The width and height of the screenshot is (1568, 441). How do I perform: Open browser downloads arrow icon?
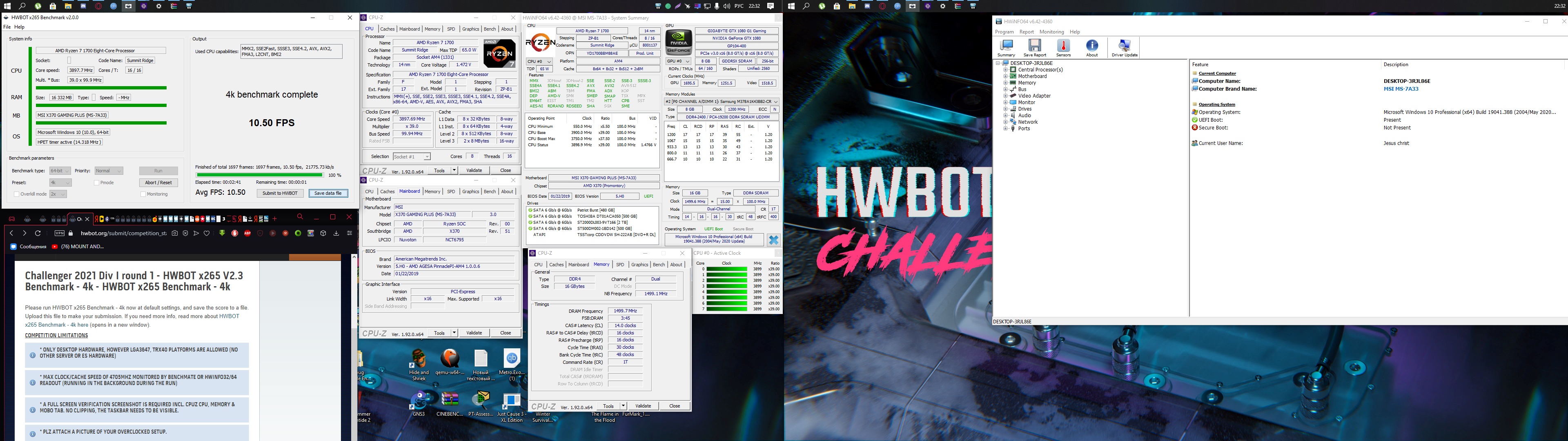point(336,233)
